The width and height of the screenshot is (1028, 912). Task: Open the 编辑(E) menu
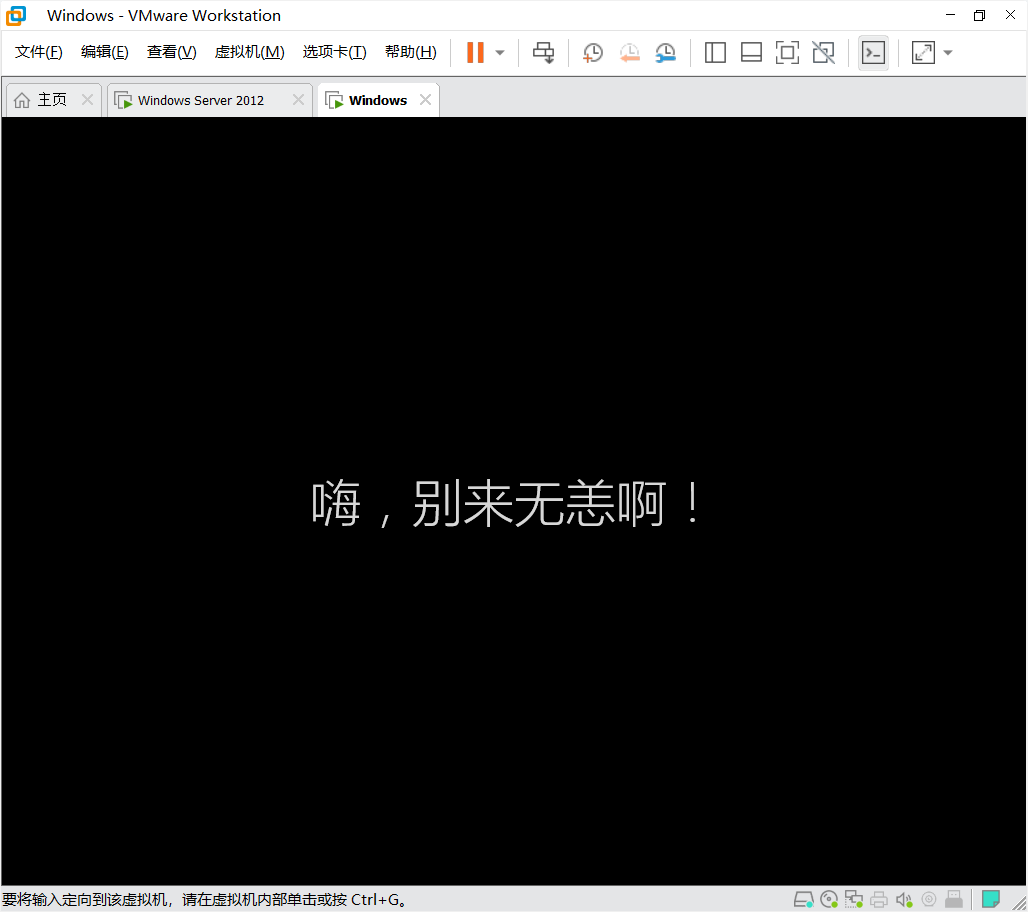(x=104, y=52)
